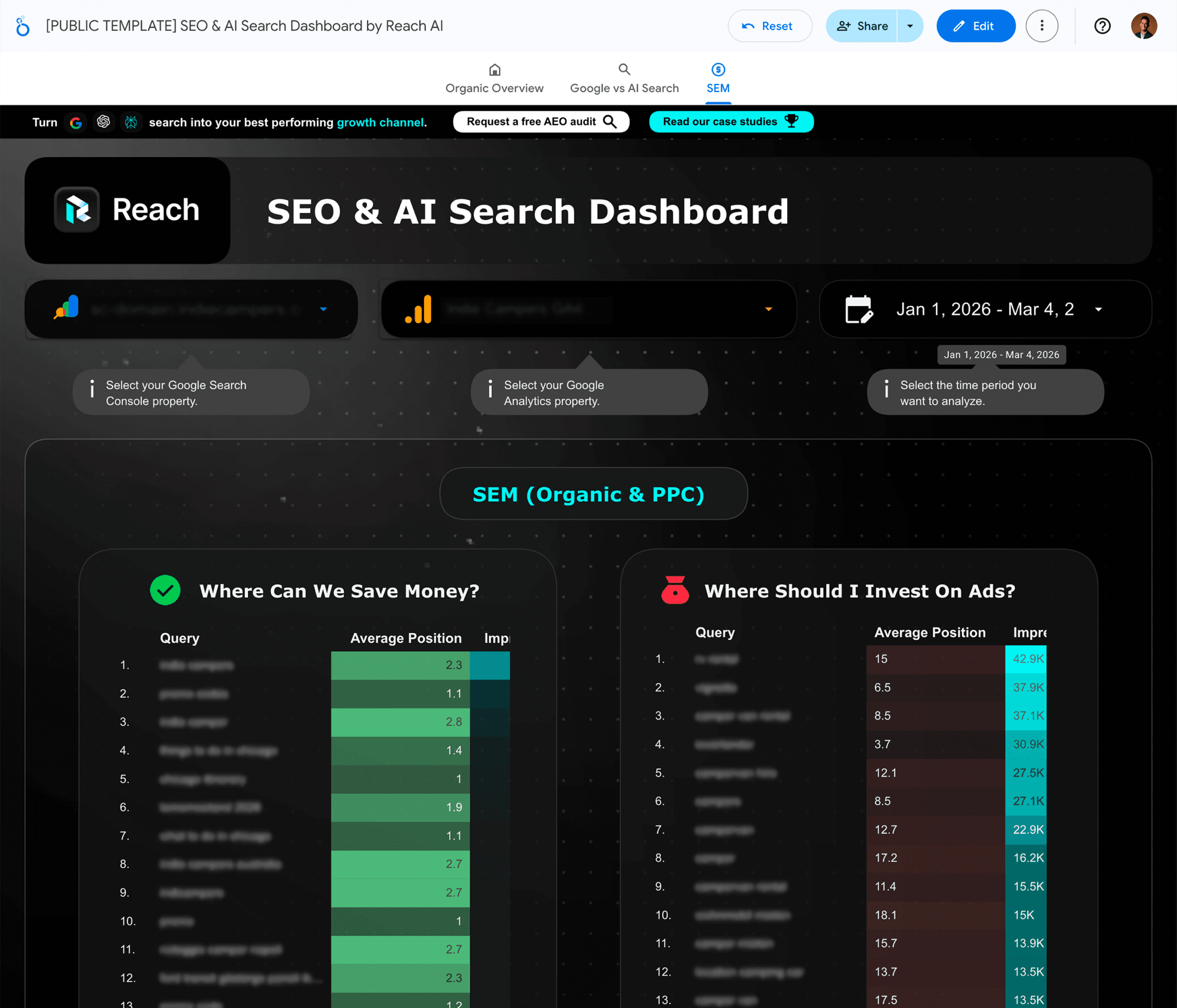Expand the Share options dropdown arrow
Image resolution: width=1177 pixels, height=1008 pixels.
coord(910,26)
